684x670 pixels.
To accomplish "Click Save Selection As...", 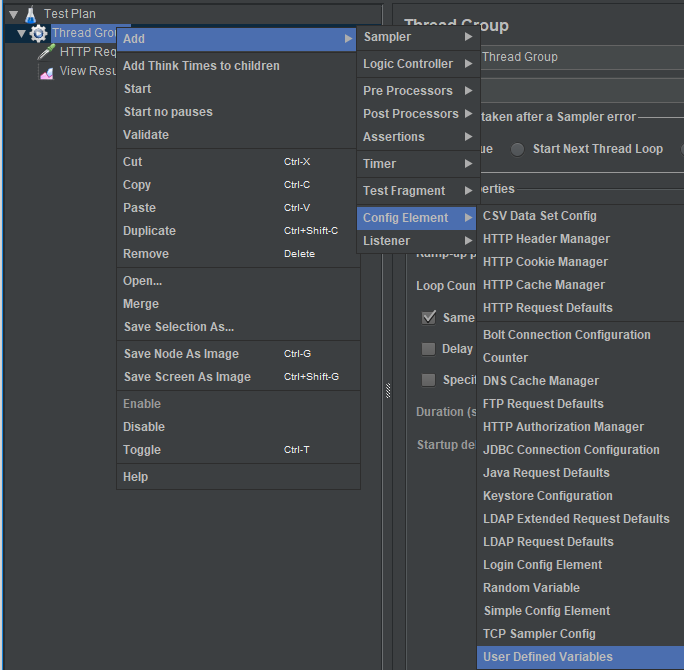I will [x=238, y=327].
